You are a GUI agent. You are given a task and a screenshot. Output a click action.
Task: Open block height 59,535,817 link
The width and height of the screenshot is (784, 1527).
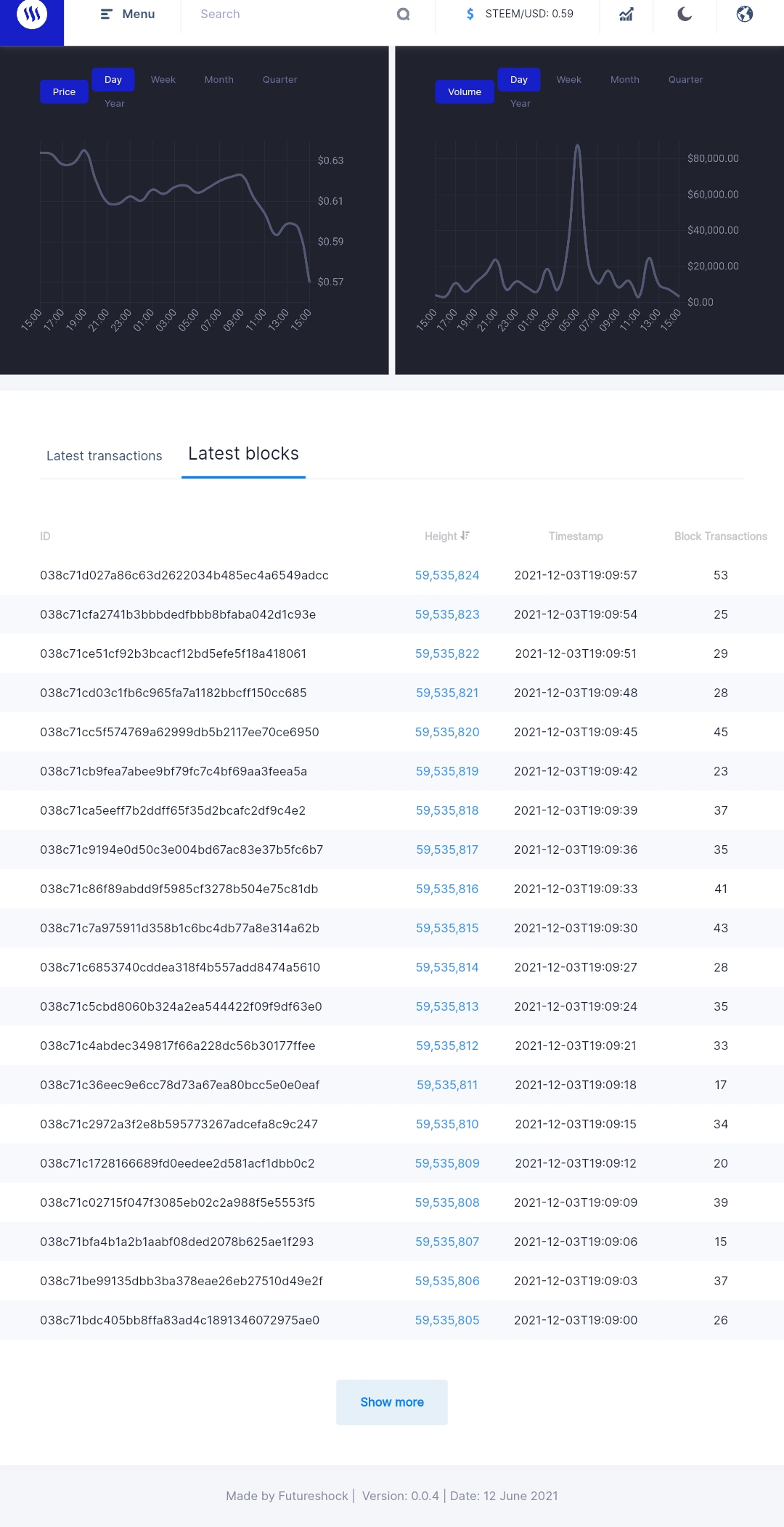click(447, 850)
